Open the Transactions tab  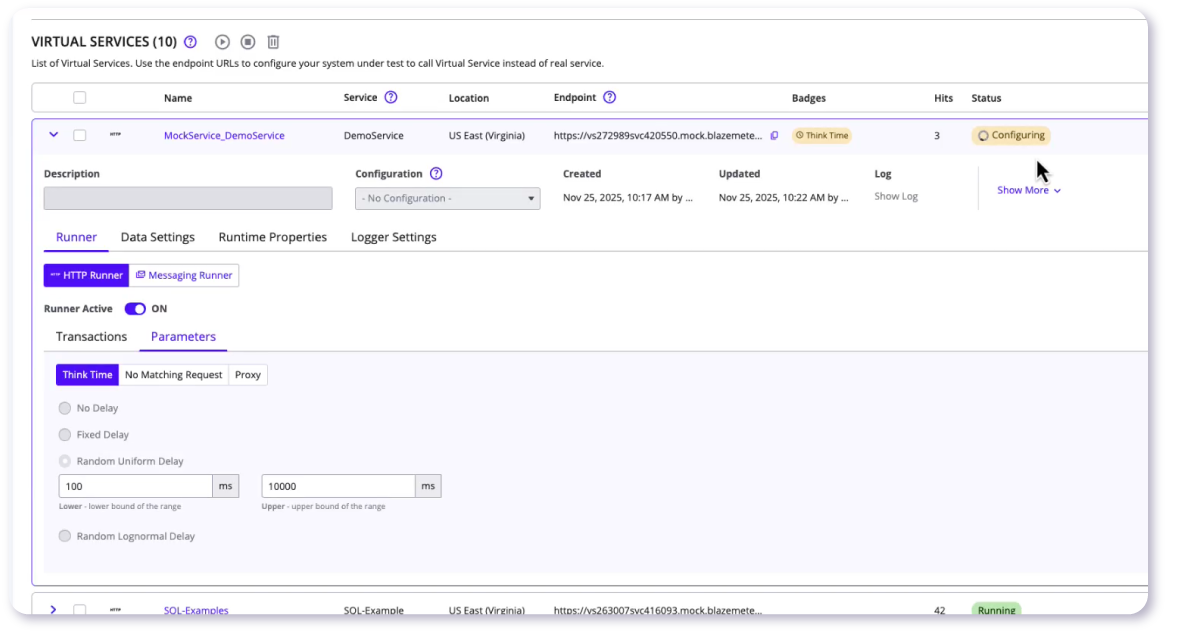click(x=91, y=337)
